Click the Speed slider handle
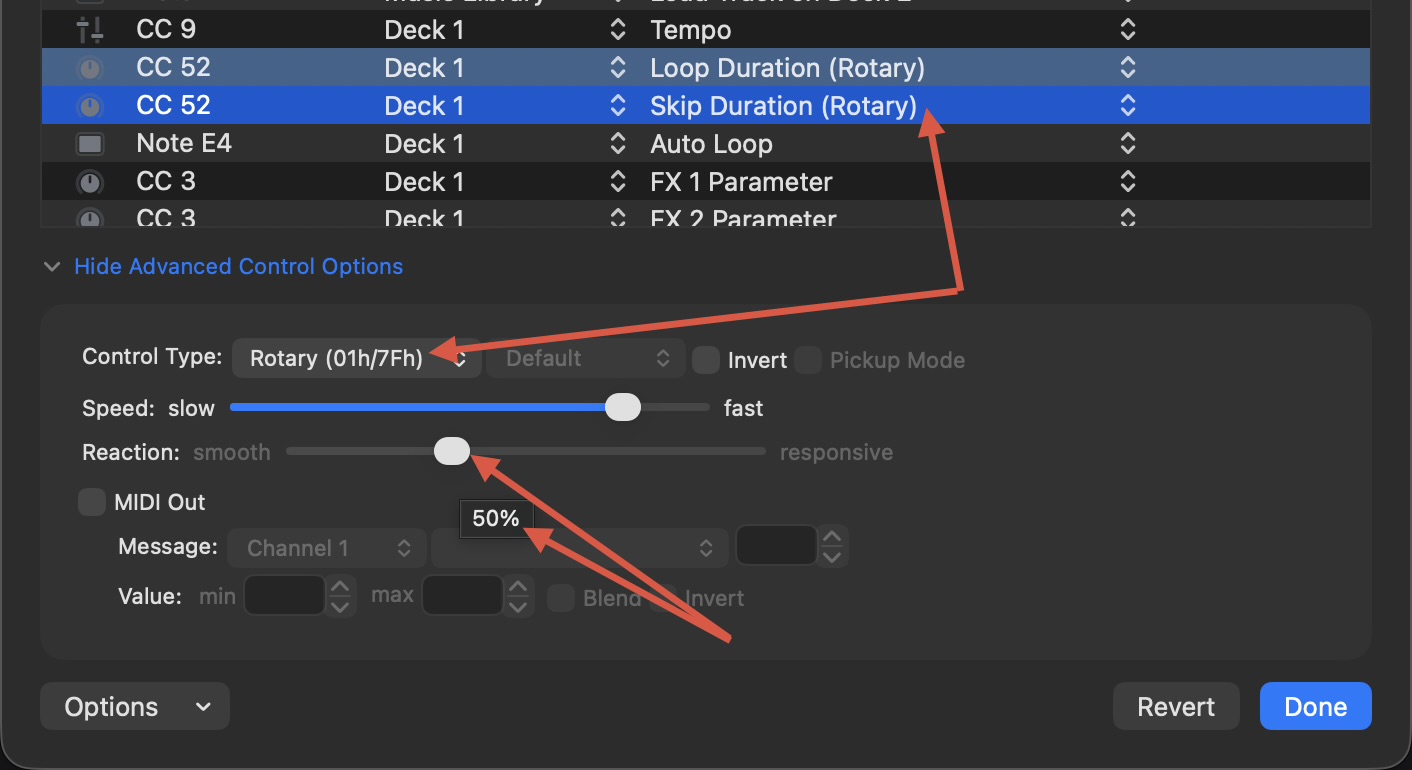Screen dimensions: 1412x770 pyautogui.click(x=623, y=408)
